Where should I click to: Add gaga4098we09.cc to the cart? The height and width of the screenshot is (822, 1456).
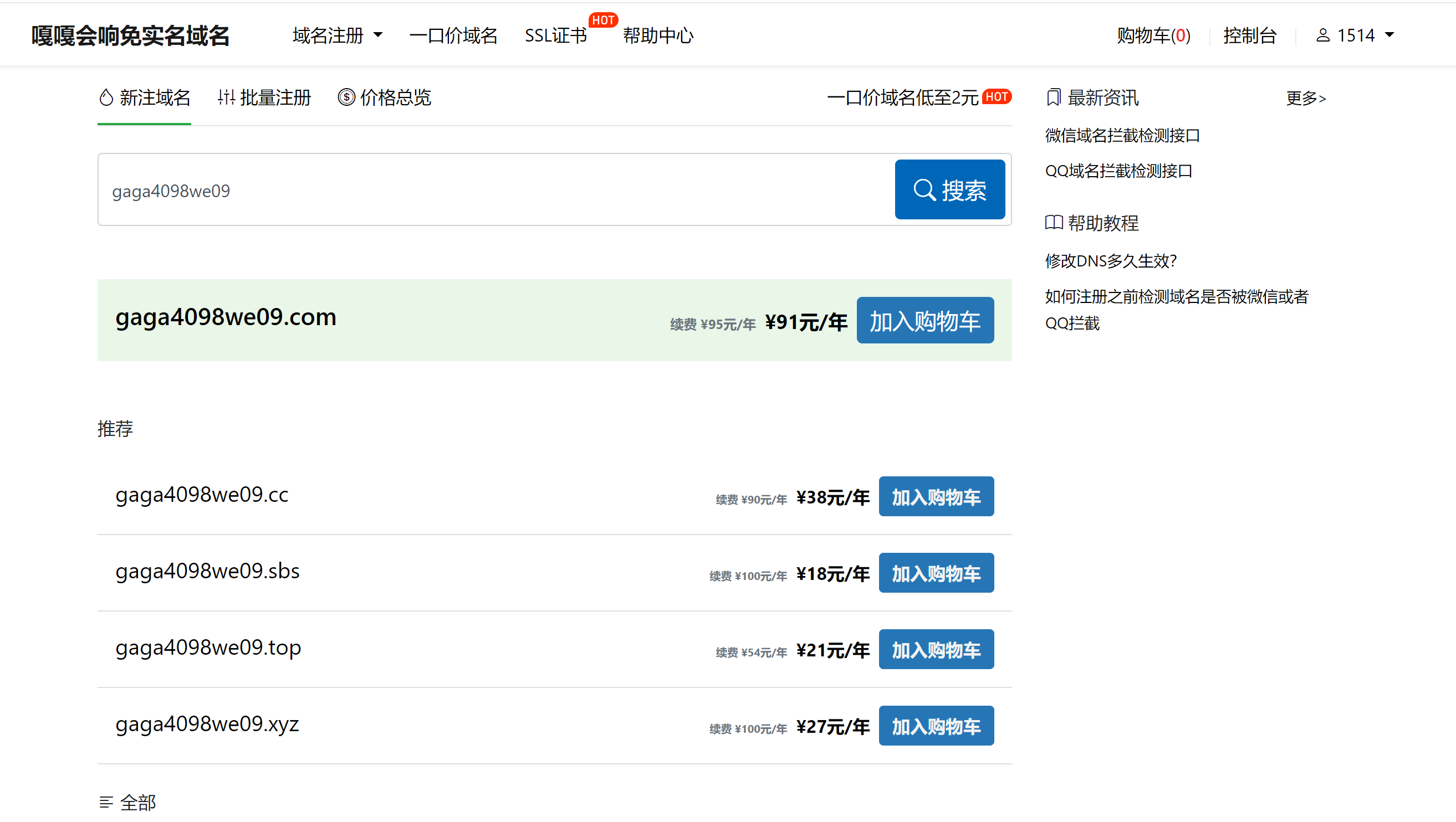tap(937, 497)
